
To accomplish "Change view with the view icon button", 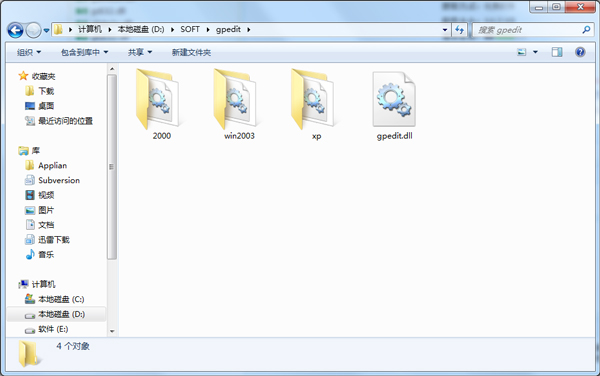I will (522, 52).
